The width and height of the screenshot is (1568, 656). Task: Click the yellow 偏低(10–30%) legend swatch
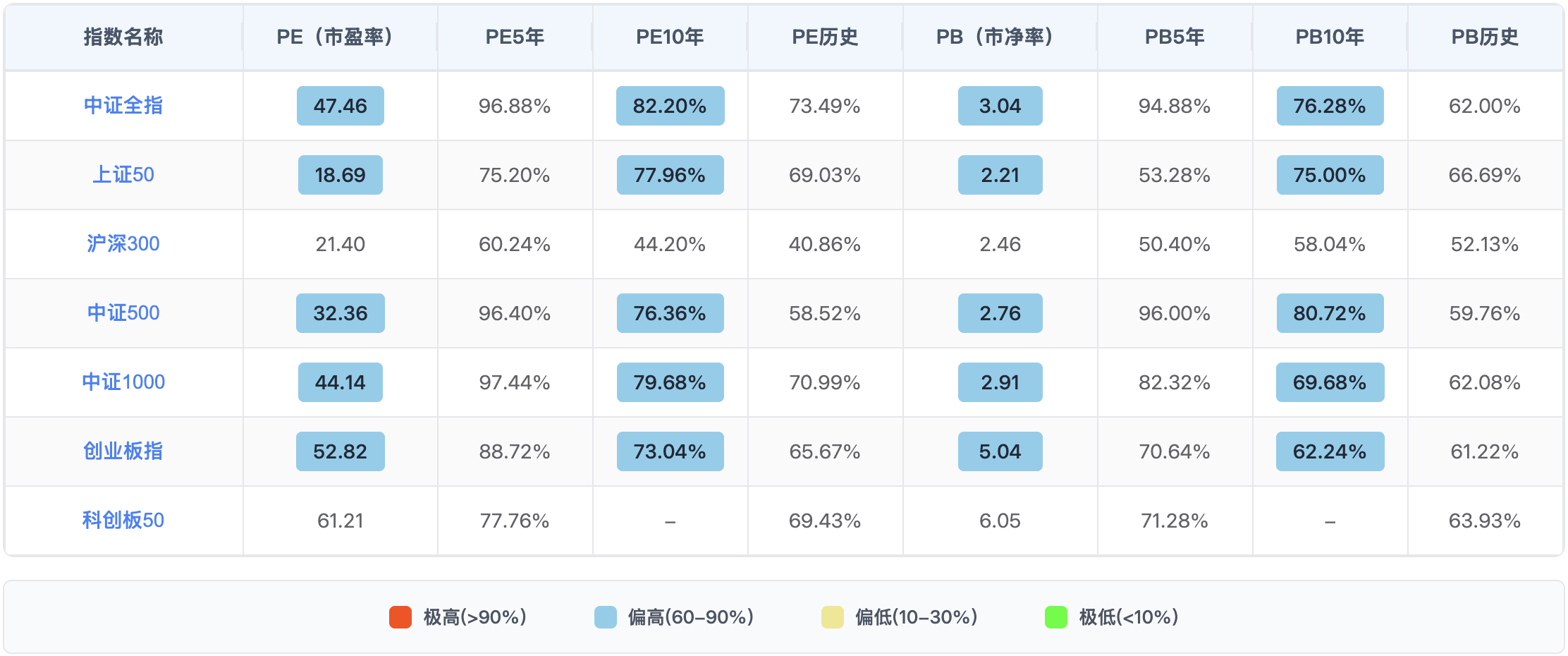pyautogui.click(x=832, y=617)
